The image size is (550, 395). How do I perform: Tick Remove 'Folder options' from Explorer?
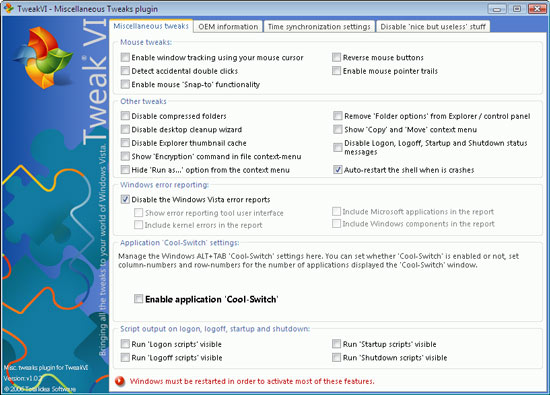338,116
